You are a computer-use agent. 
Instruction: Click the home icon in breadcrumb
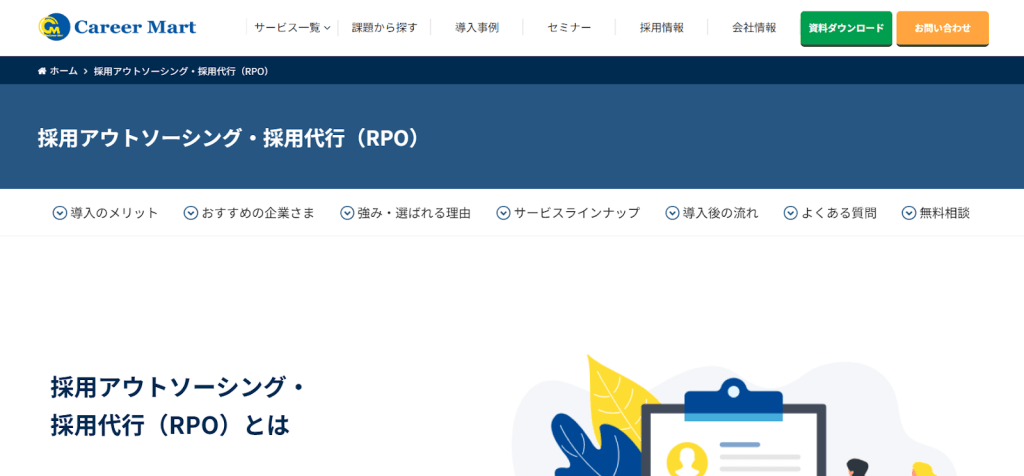[x=42, y=71]
